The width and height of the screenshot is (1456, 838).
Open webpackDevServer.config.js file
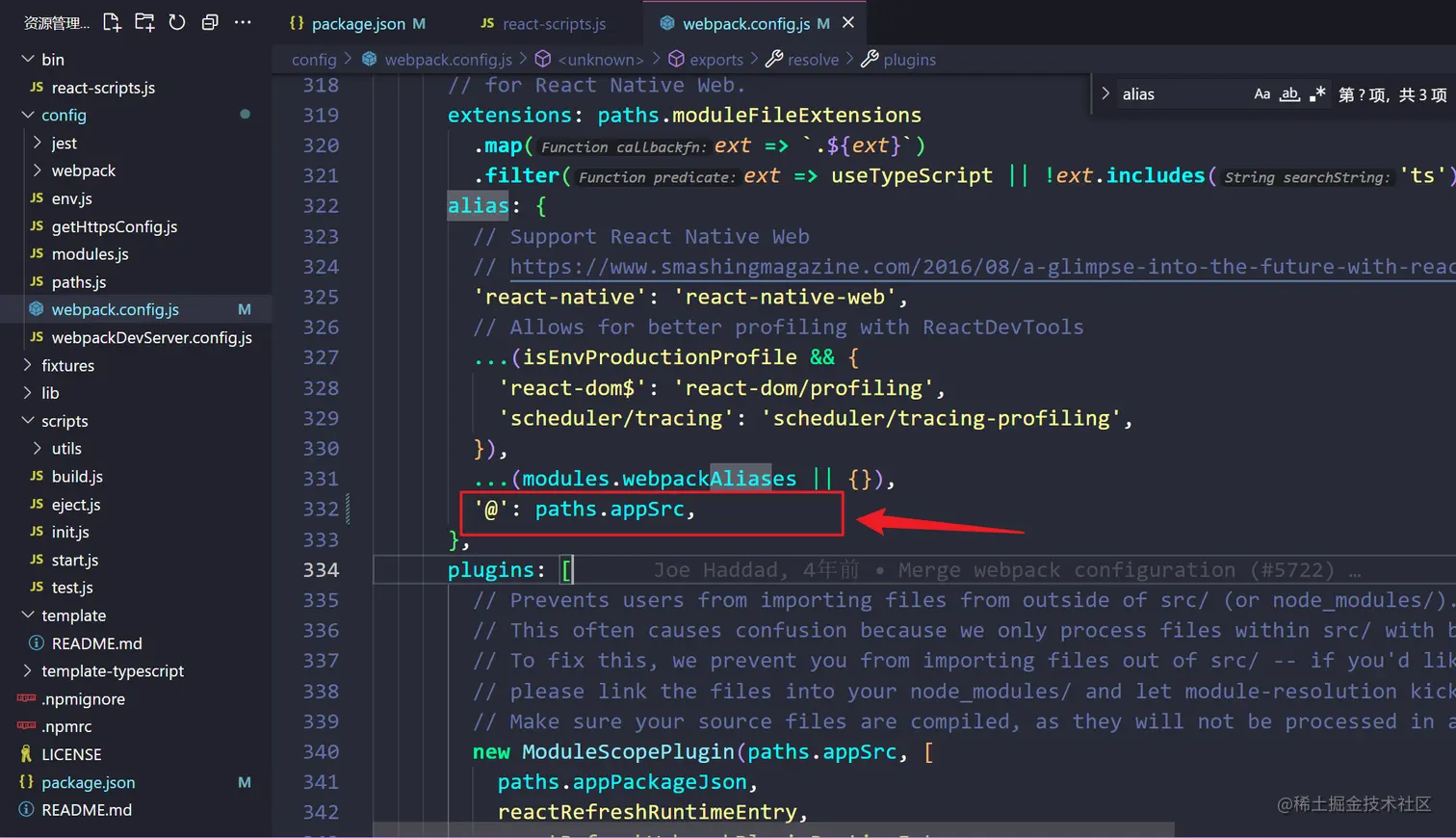tap(136, 338)
